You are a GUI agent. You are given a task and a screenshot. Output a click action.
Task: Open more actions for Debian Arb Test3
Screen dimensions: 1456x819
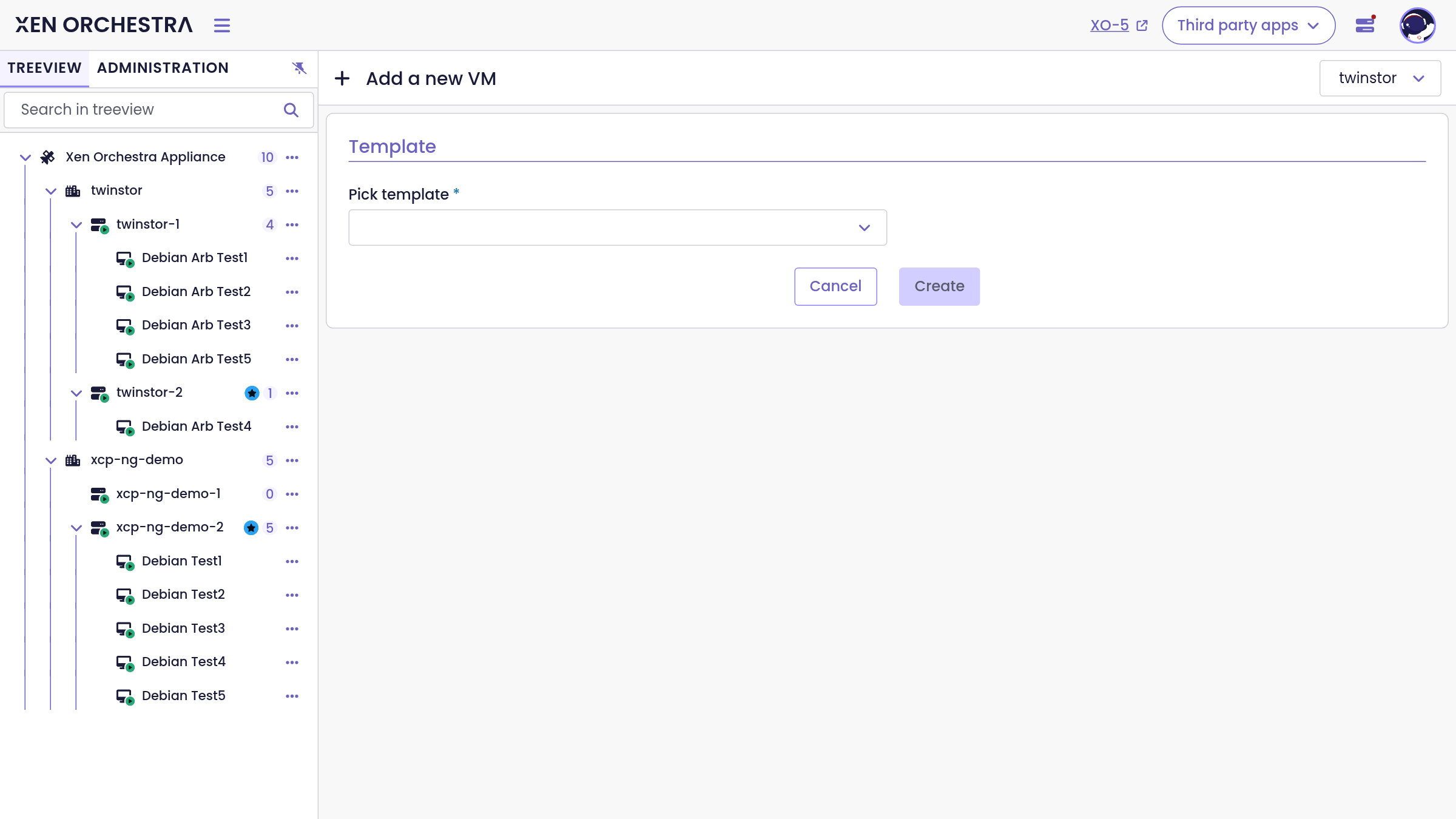292,326
